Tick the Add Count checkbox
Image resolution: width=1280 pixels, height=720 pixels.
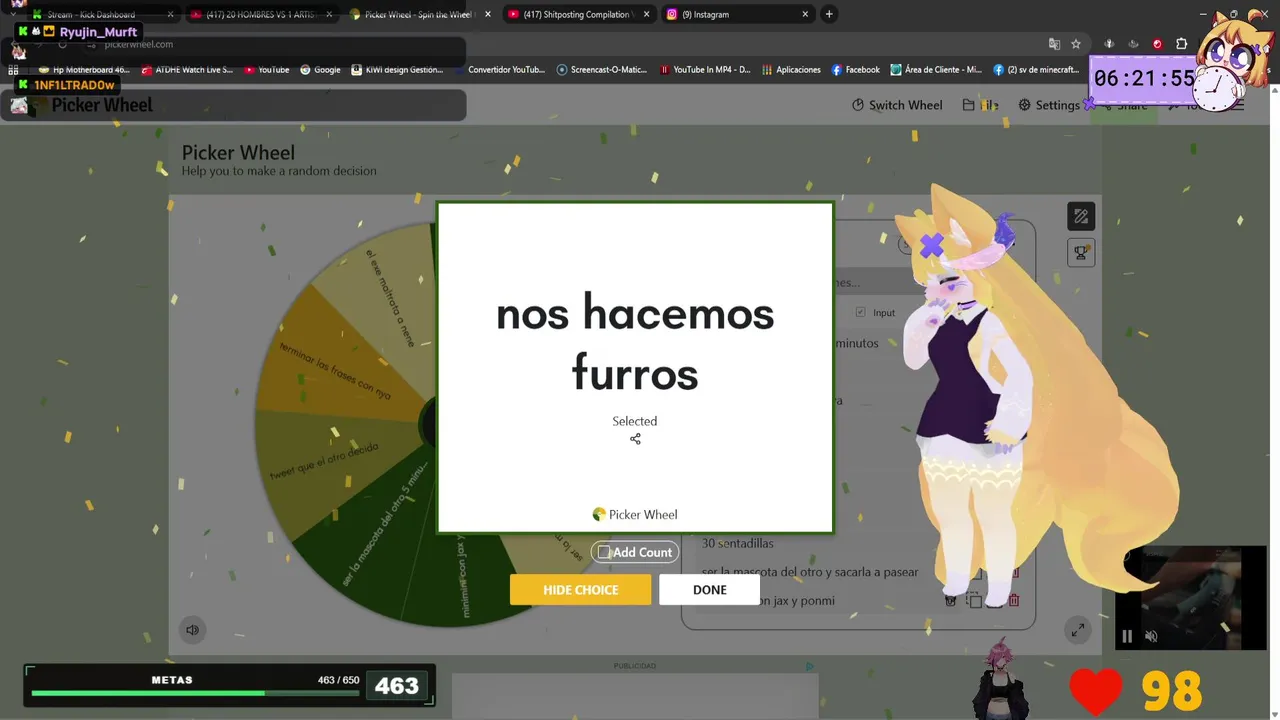(x=604, y=552)
